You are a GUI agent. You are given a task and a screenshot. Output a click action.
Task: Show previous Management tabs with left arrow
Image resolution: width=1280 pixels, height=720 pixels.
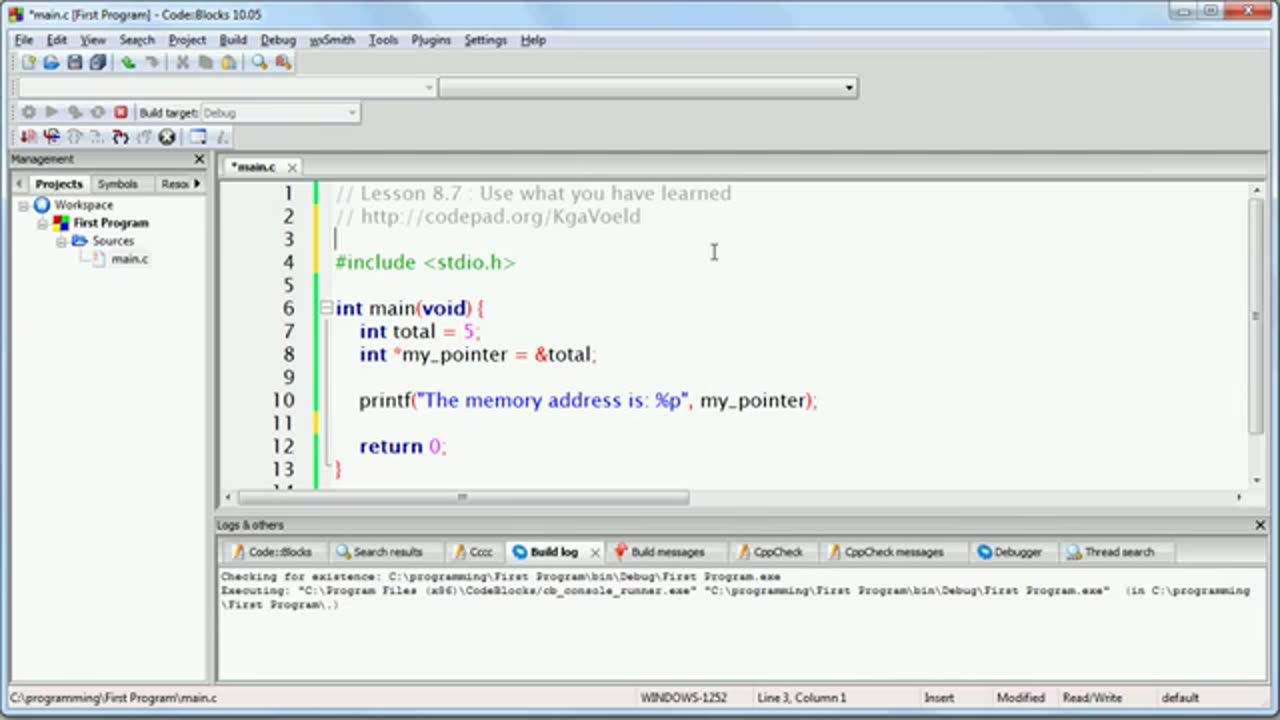click(19, 184)
